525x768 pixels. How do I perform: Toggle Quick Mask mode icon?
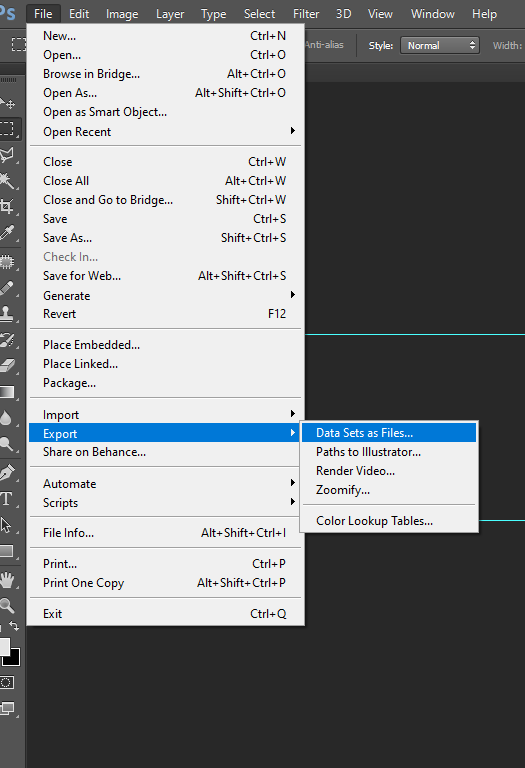[x=7, y=682]
